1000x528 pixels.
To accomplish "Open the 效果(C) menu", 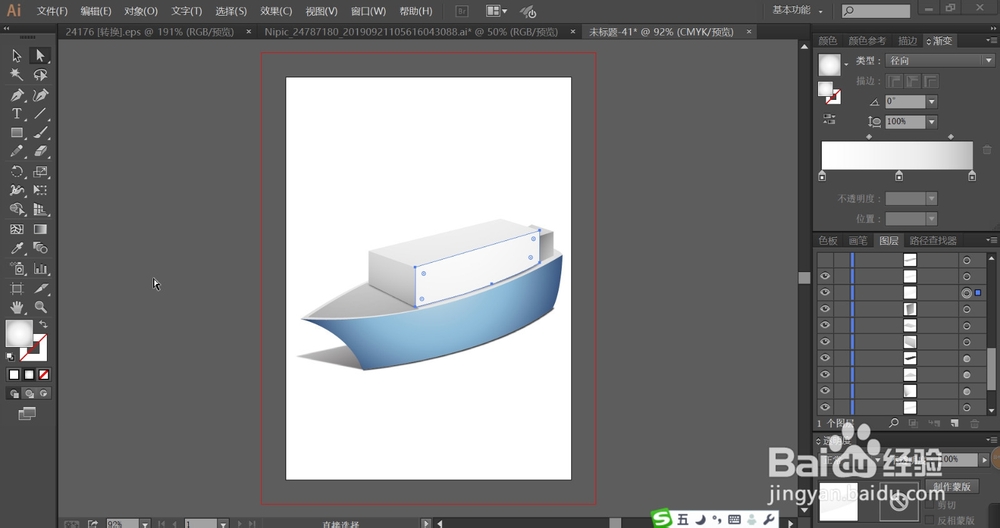I will pyautogui.click(x=276, y=11).
